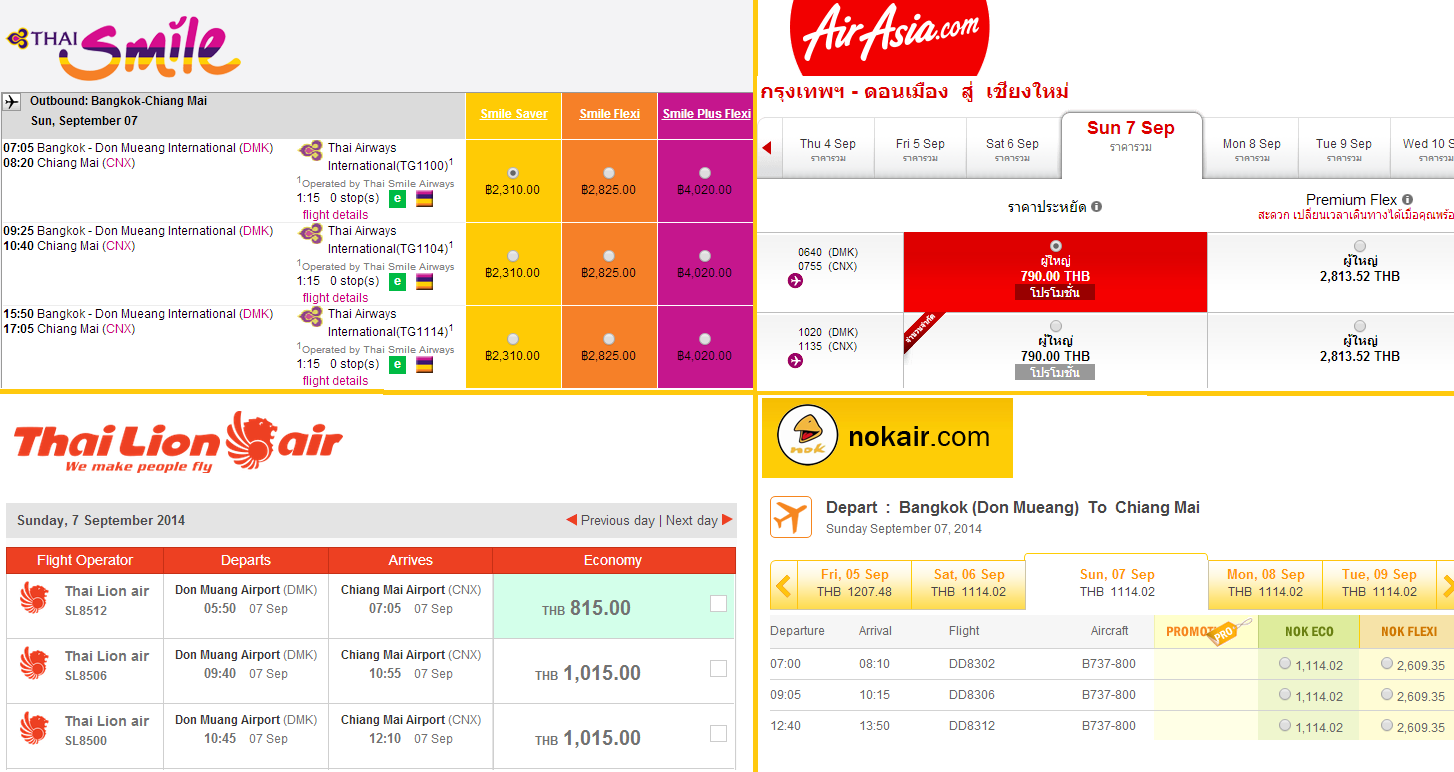Select NOK FLEXI fare for the 12:40 flight
Screen dimensions: 1454x772
pos(1387,725)
